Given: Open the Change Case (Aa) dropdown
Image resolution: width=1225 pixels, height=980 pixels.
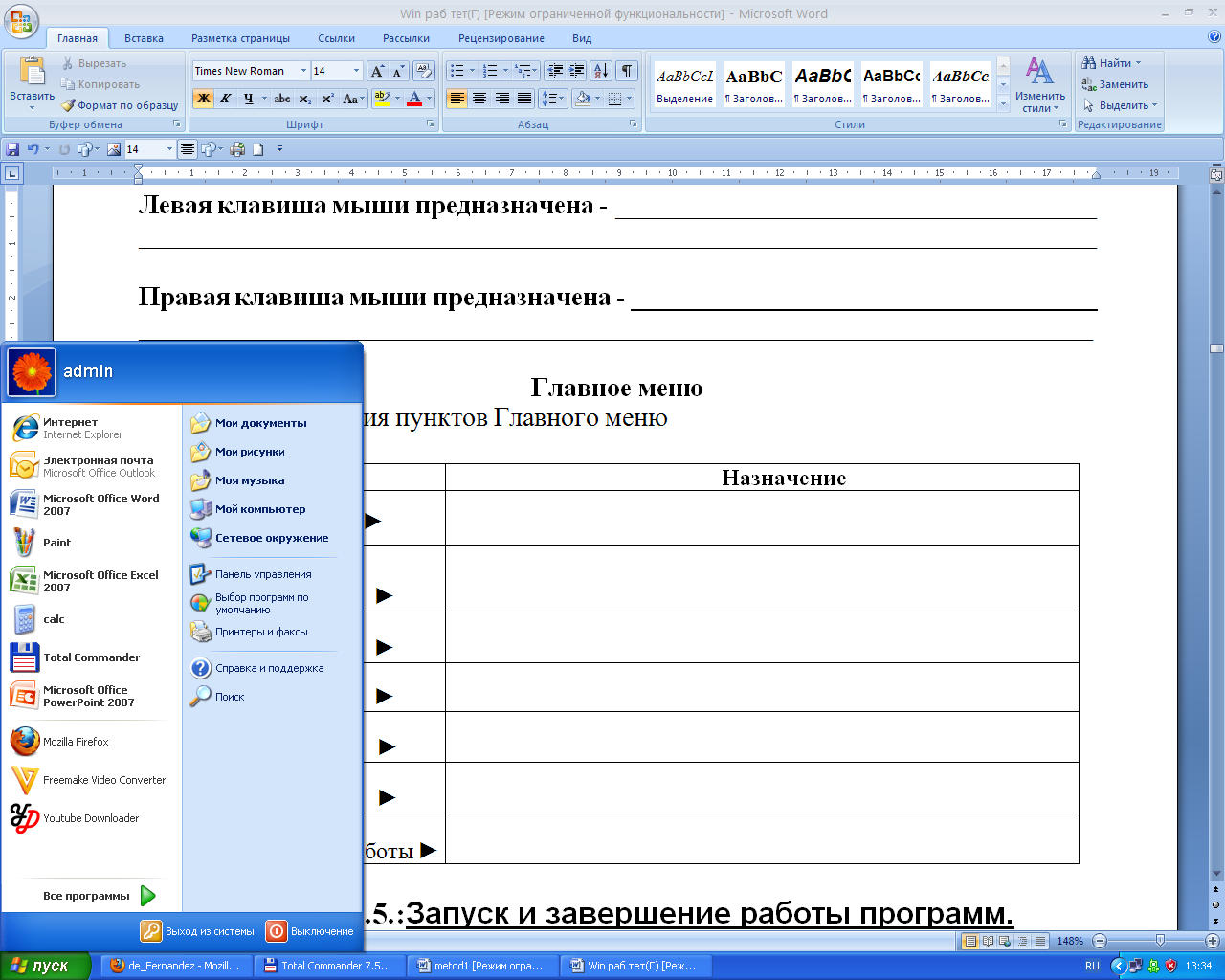Looking at the screenshot, I should coord(352,99).
